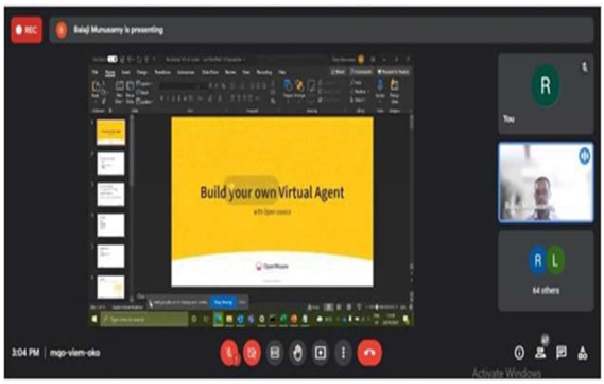Click the presenter avatar next to Balaji Munusamy
Viewport: 604px width, 384px height.
pyautogui.click(x=61, y=30)
